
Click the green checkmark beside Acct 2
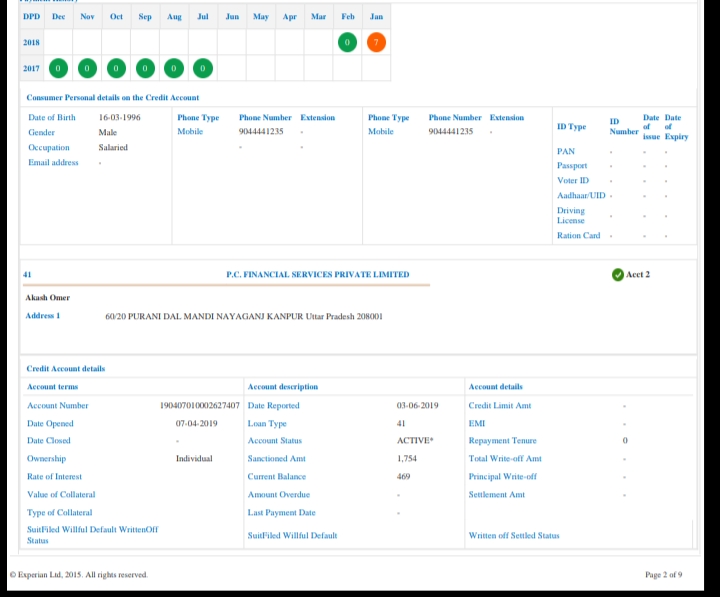click(617, 275)
